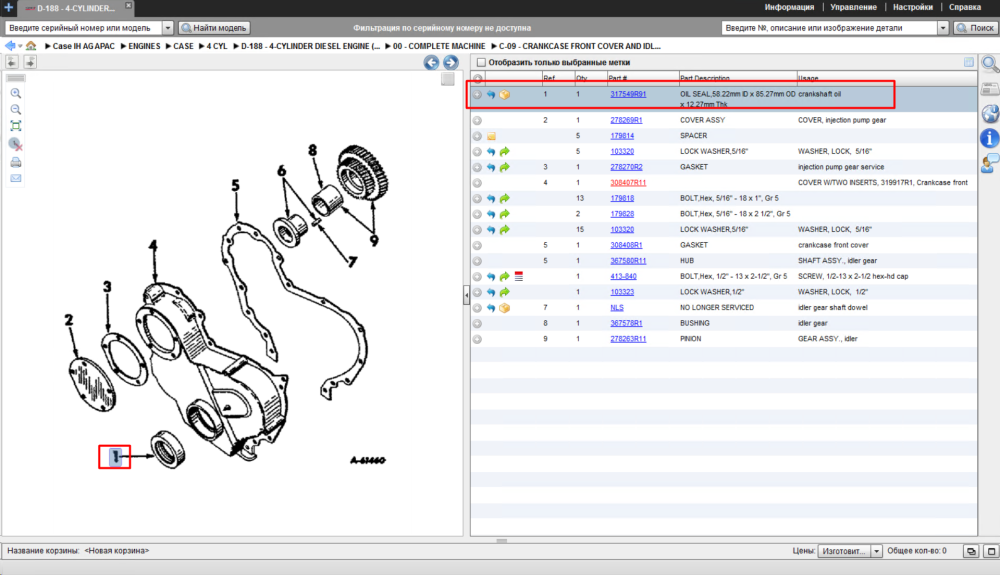1000x575 pixels.
Task: Open the globe sidebar icon
Action: point(990,113)
